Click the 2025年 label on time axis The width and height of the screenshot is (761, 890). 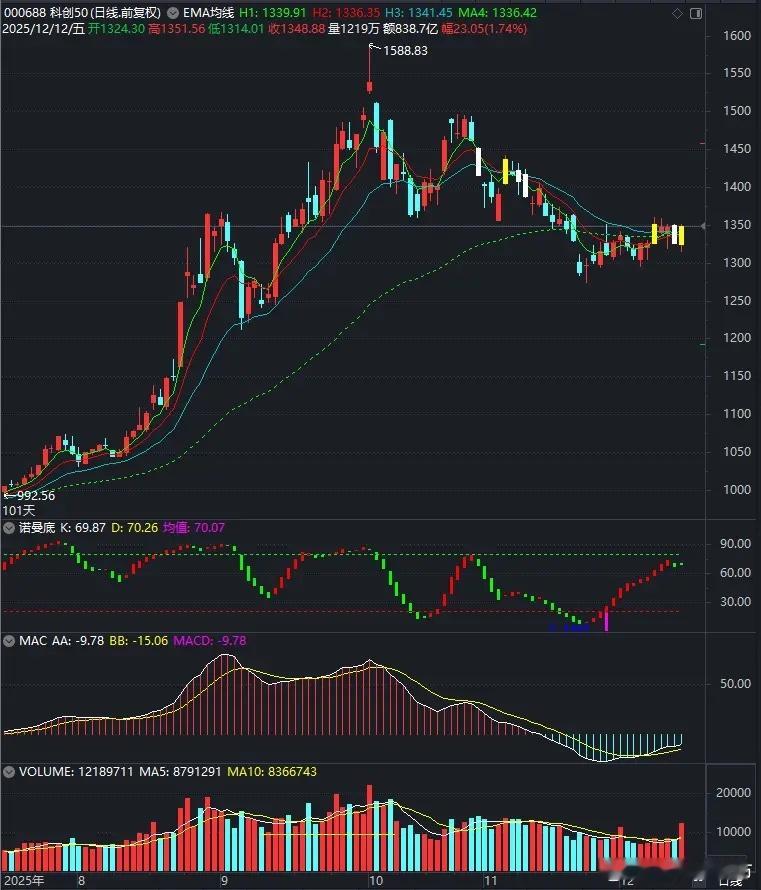pos(24,880)
